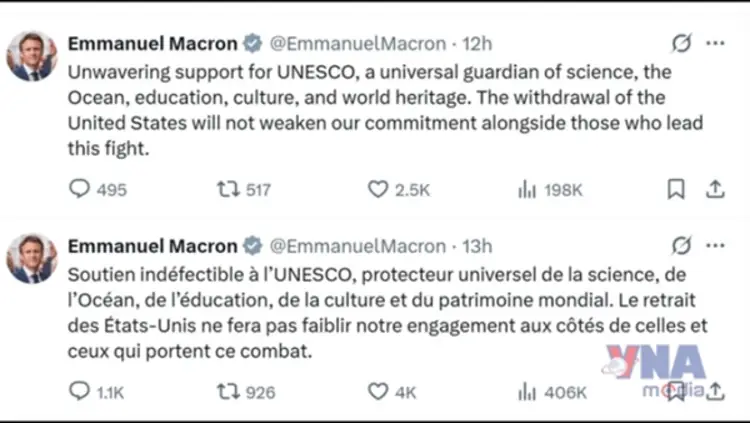
Task: Reply to the English UNESCO tweet
Action: pos(79,189)
